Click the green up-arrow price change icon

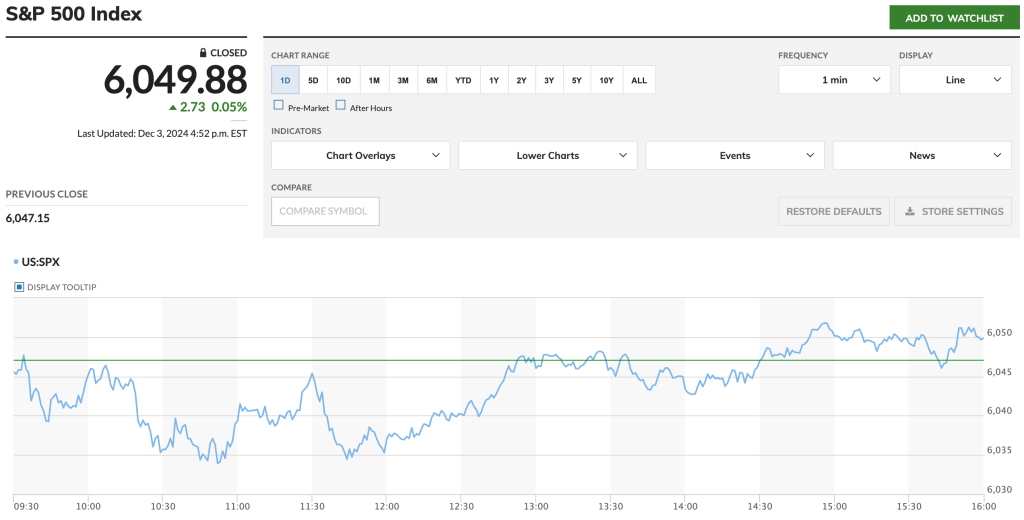[173, 107]
